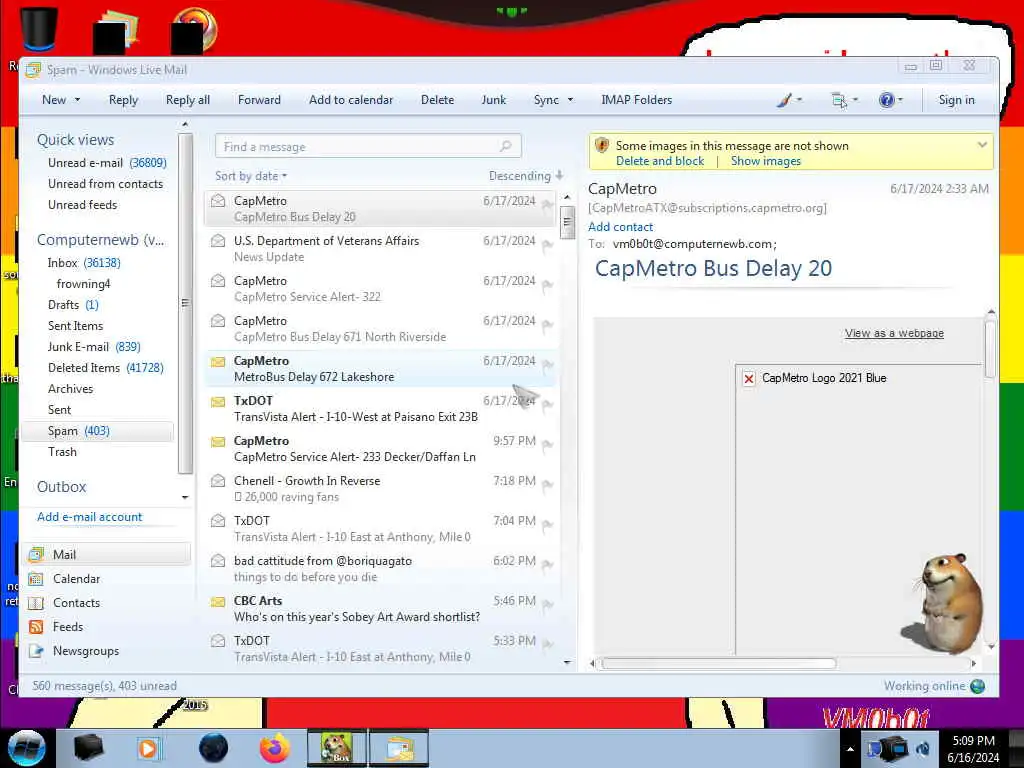Click the Contacts icon in the navigation pane
1024x768 pixels.
[x=36, y=603]
